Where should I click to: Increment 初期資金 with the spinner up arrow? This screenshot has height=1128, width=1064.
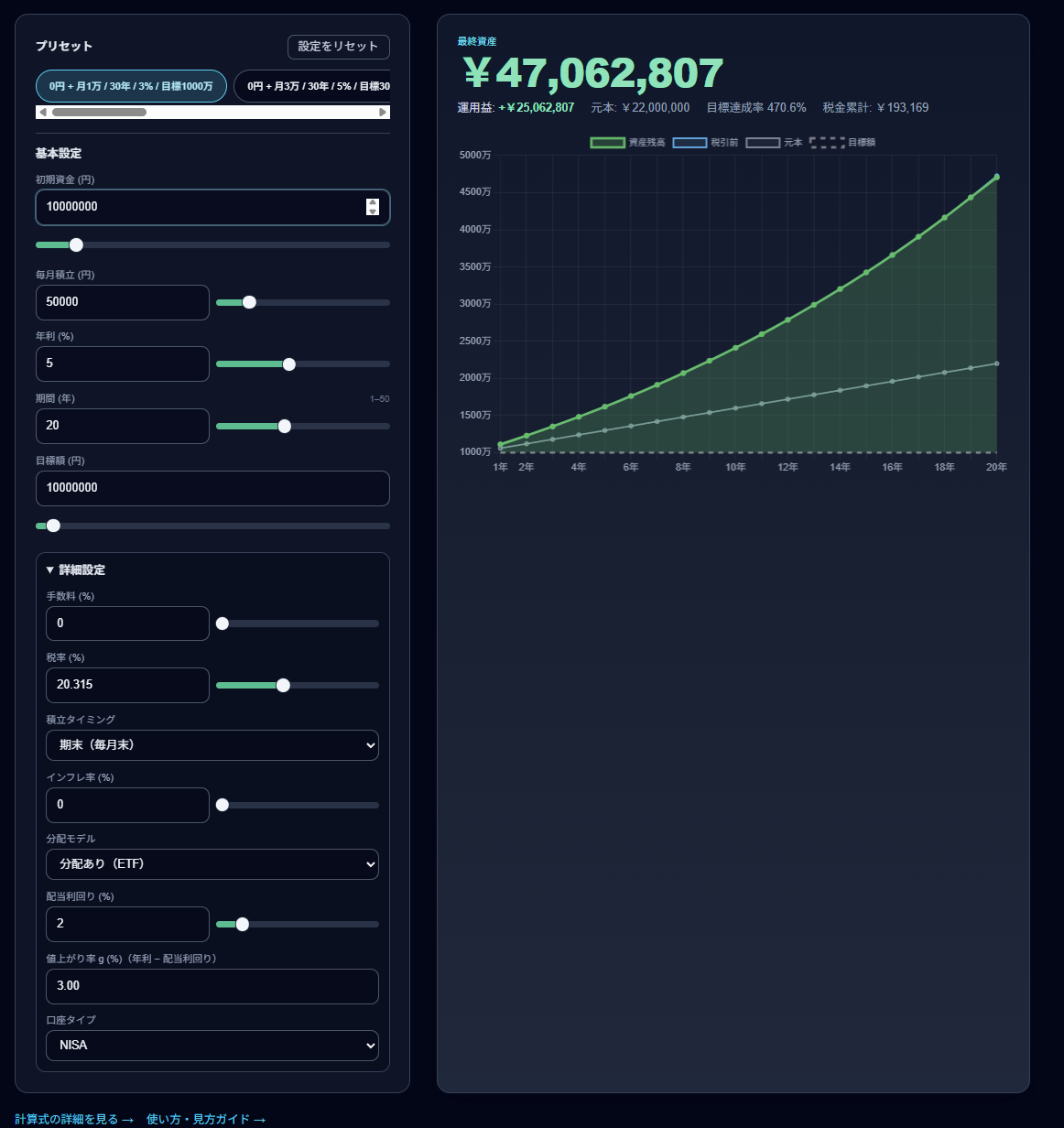click(373, 202)
